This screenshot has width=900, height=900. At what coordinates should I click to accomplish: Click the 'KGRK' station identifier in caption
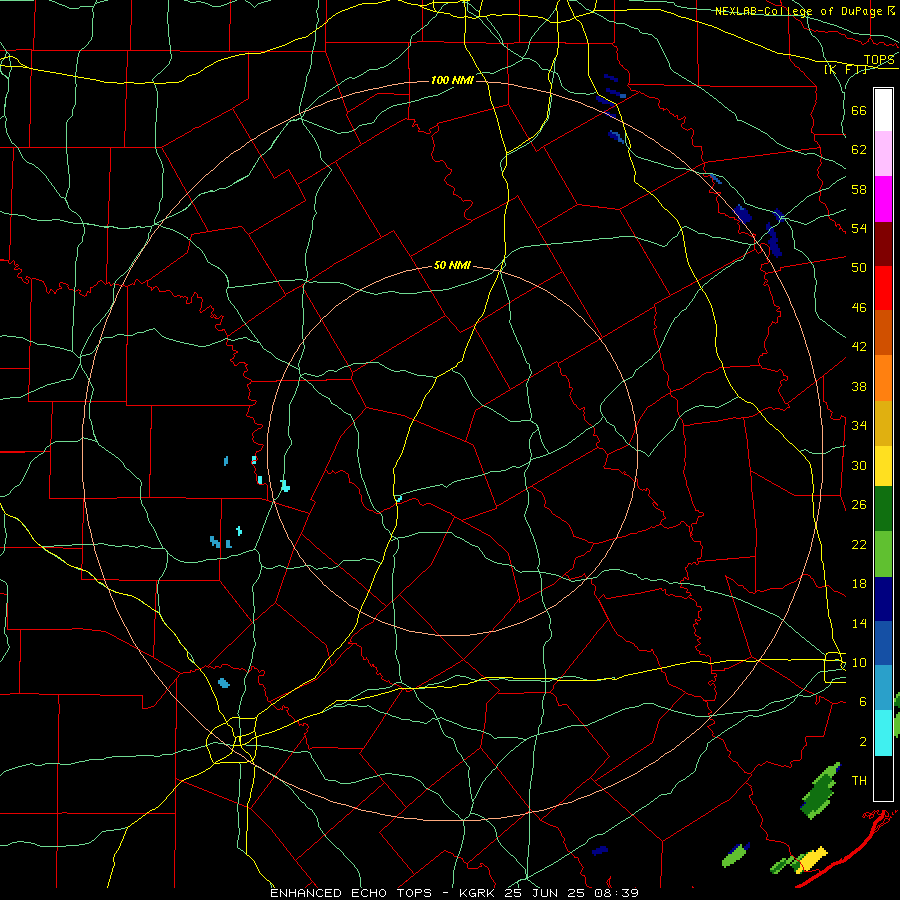coord(476,893)
